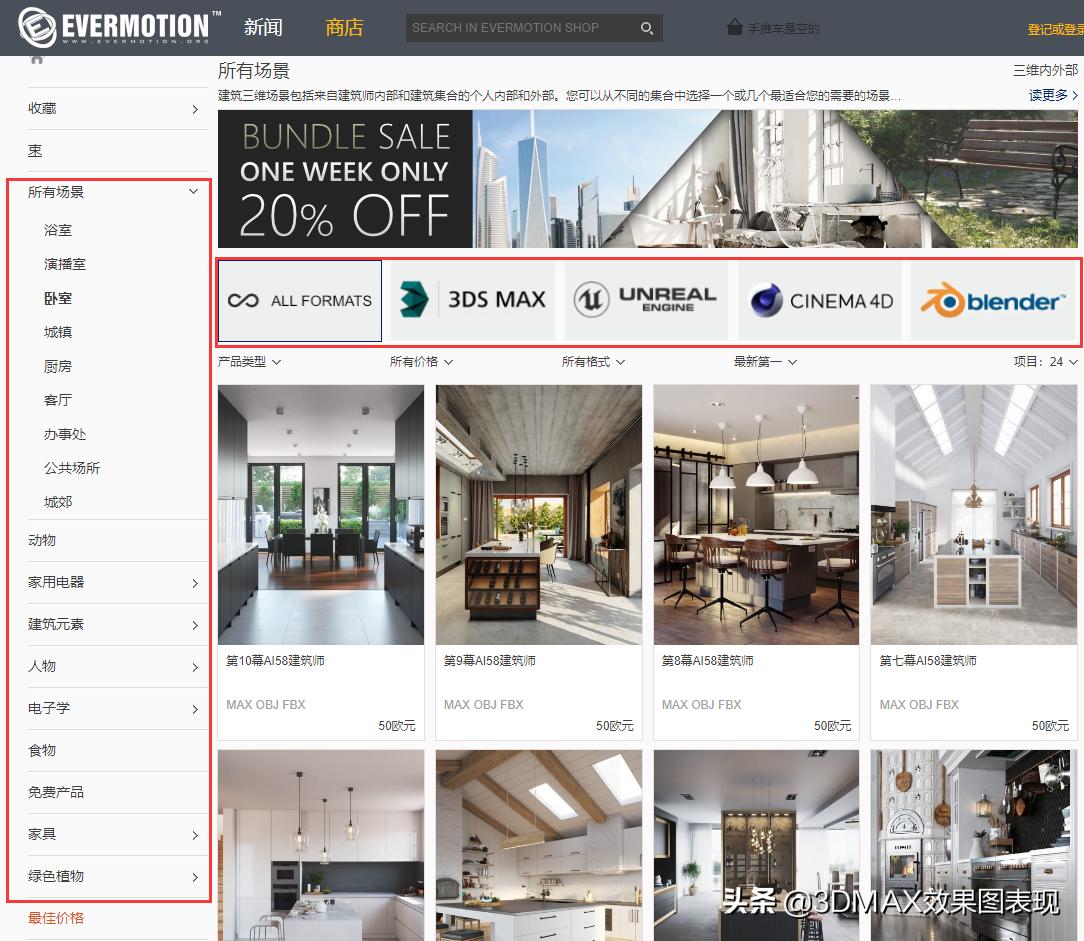This screenshot has height=941, width=1084.
Task: Expand the 电子学 chevron
Action: click(195, 709)
